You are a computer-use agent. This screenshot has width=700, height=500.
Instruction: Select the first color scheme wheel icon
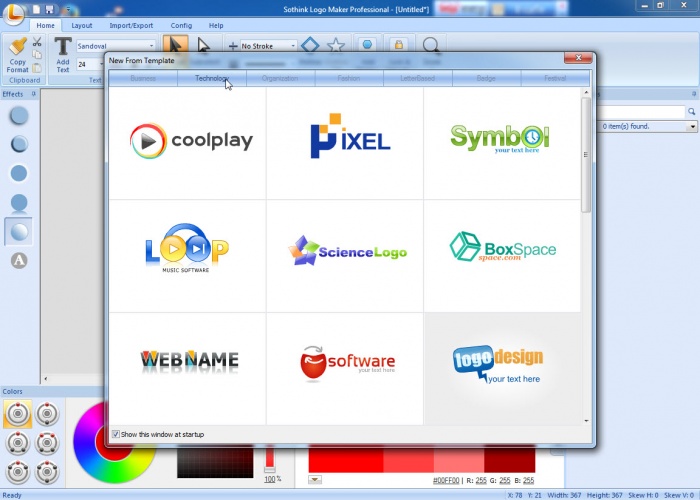[x=18, y=414]
